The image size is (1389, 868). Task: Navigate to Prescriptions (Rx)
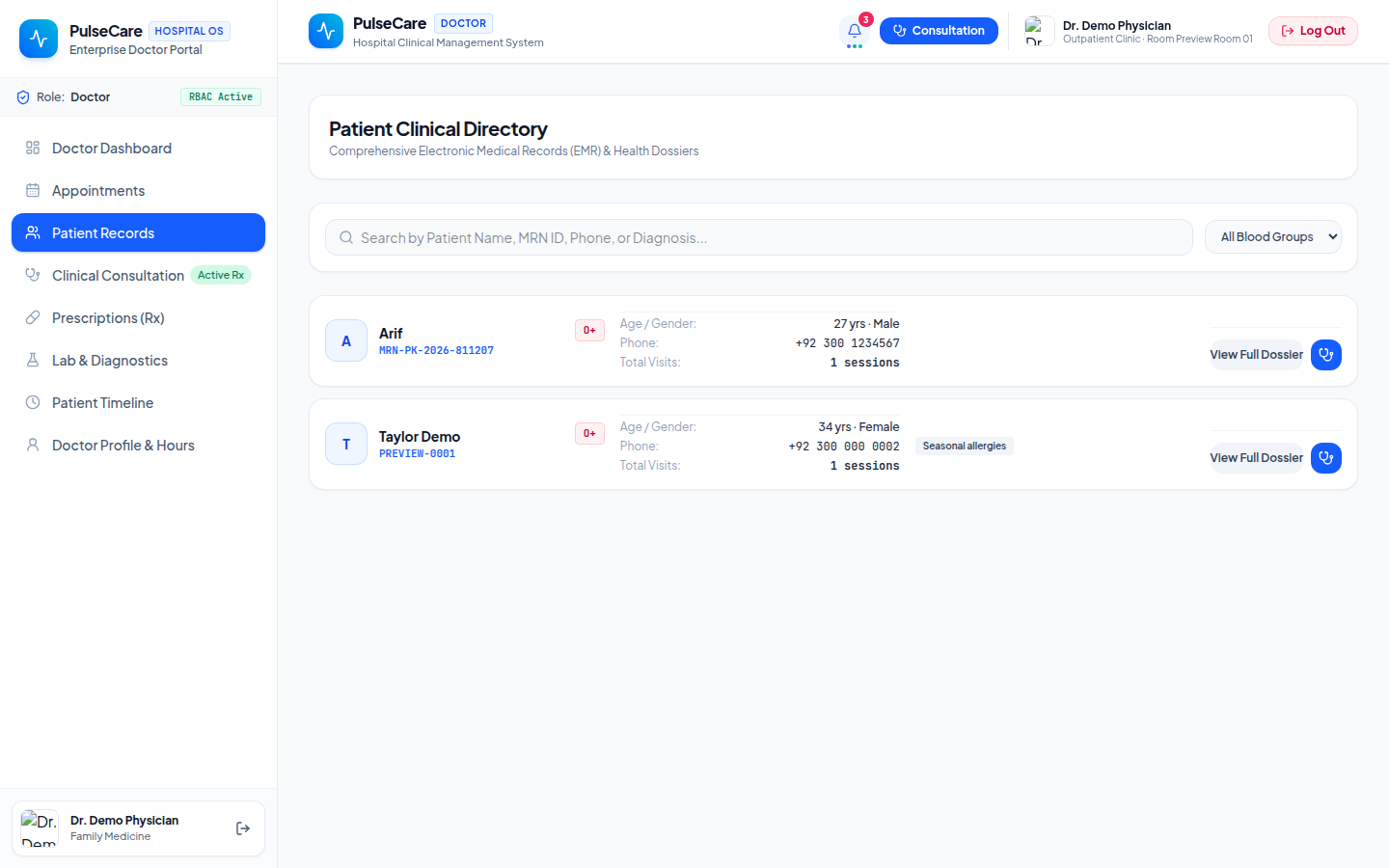click(x=138, y=318)
